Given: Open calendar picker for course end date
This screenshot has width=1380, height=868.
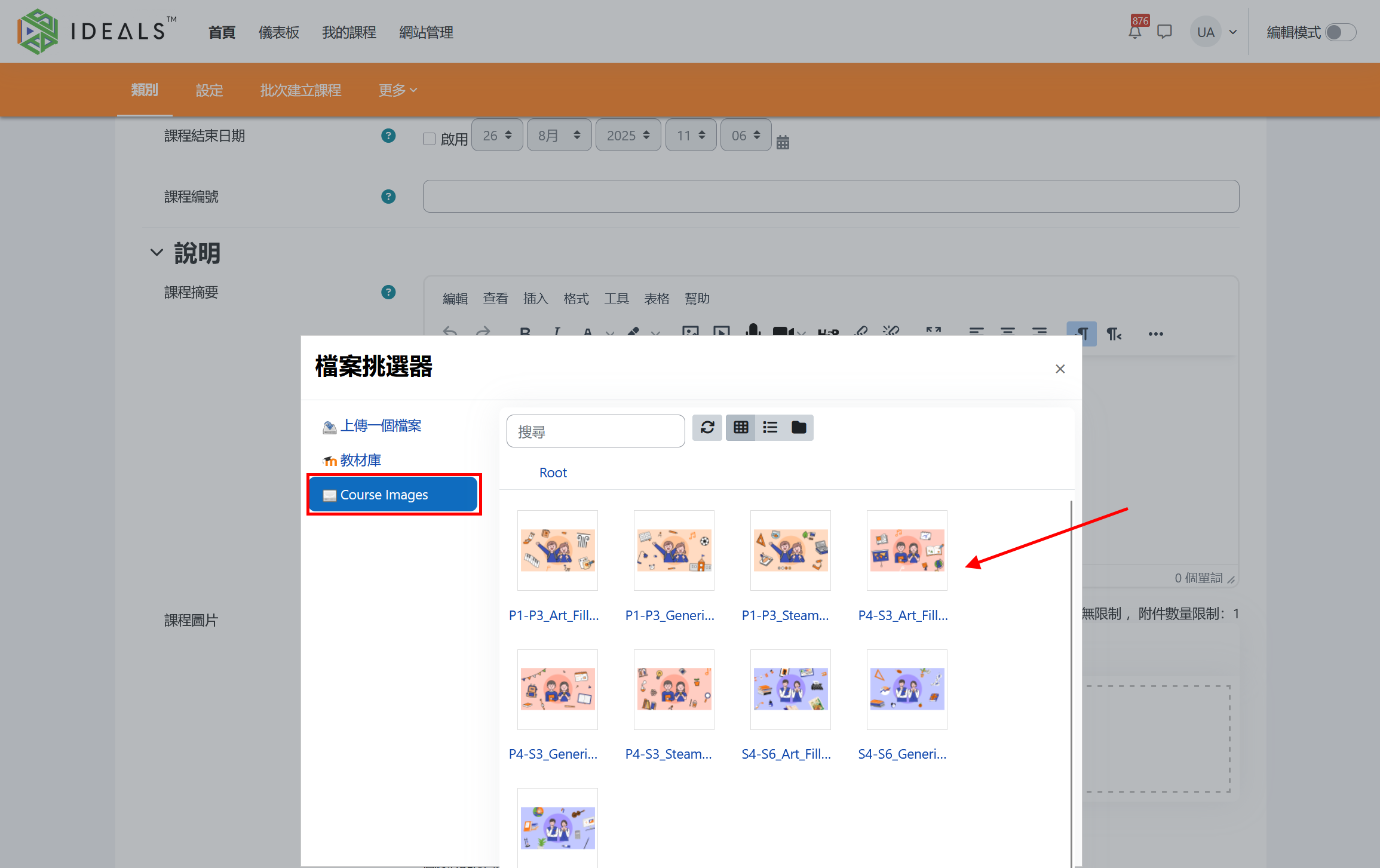Looking at the screenshot, I should (x=783, y=142).
